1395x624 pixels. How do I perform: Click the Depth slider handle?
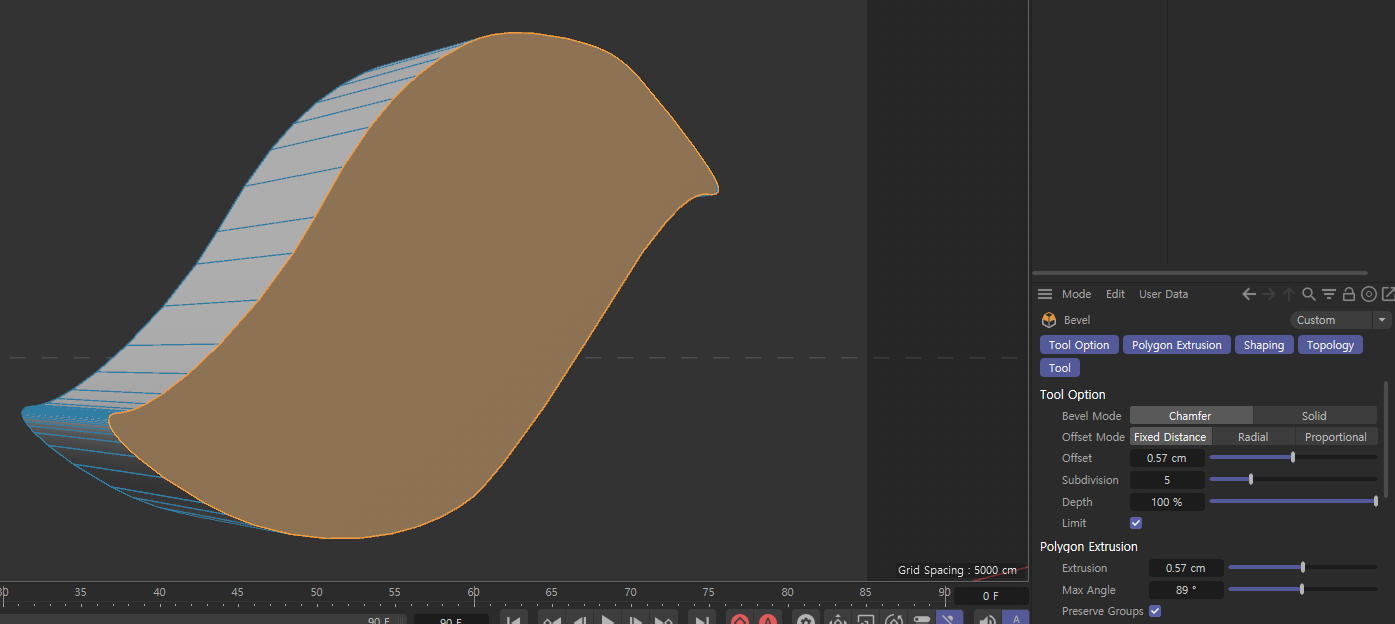[1376, 501]
